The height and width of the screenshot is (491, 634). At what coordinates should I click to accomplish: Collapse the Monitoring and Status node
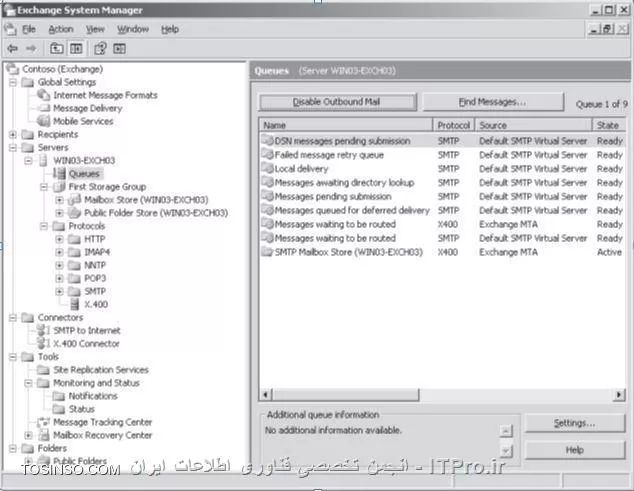[28, 383]
